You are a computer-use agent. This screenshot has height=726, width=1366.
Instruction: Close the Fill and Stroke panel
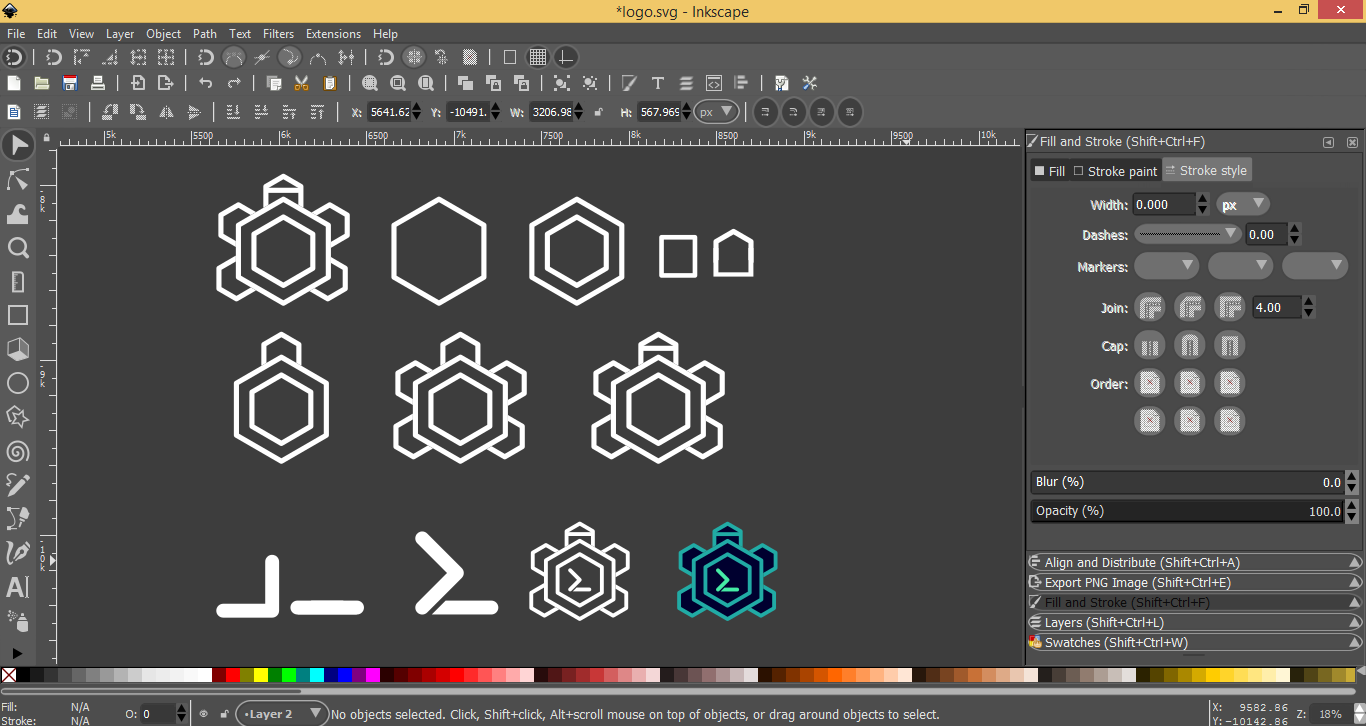(x=1352, y=142)
